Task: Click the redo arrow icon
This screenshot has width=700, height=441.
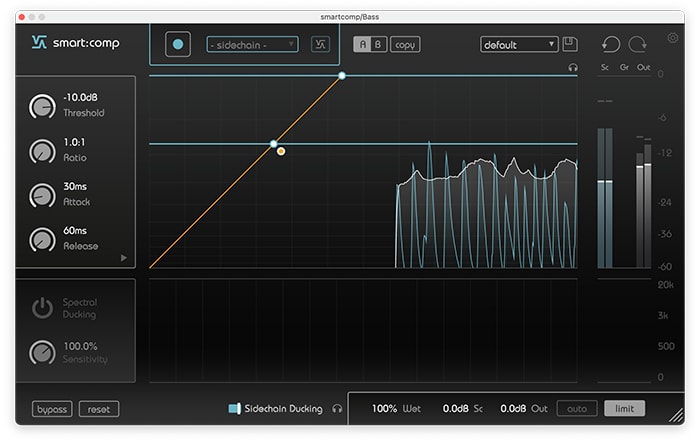Action: click(x=638, y=44)
